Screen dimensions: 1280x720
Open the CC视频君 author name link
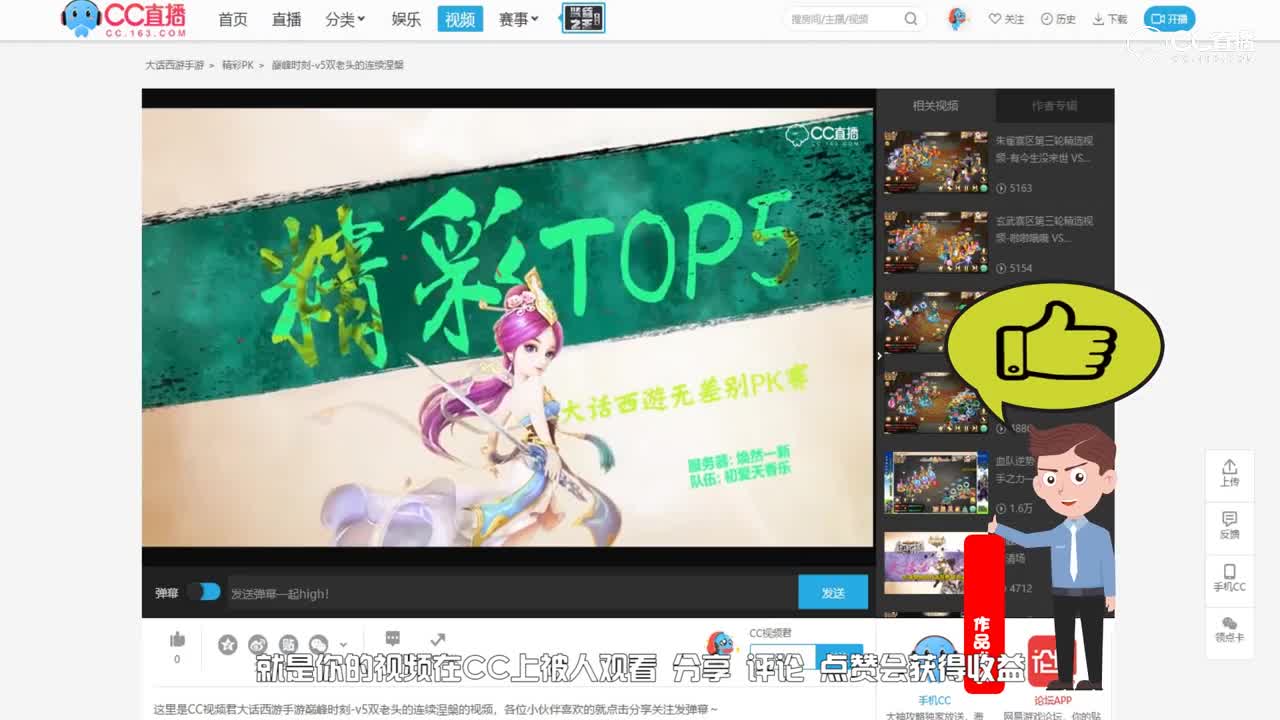770,633
